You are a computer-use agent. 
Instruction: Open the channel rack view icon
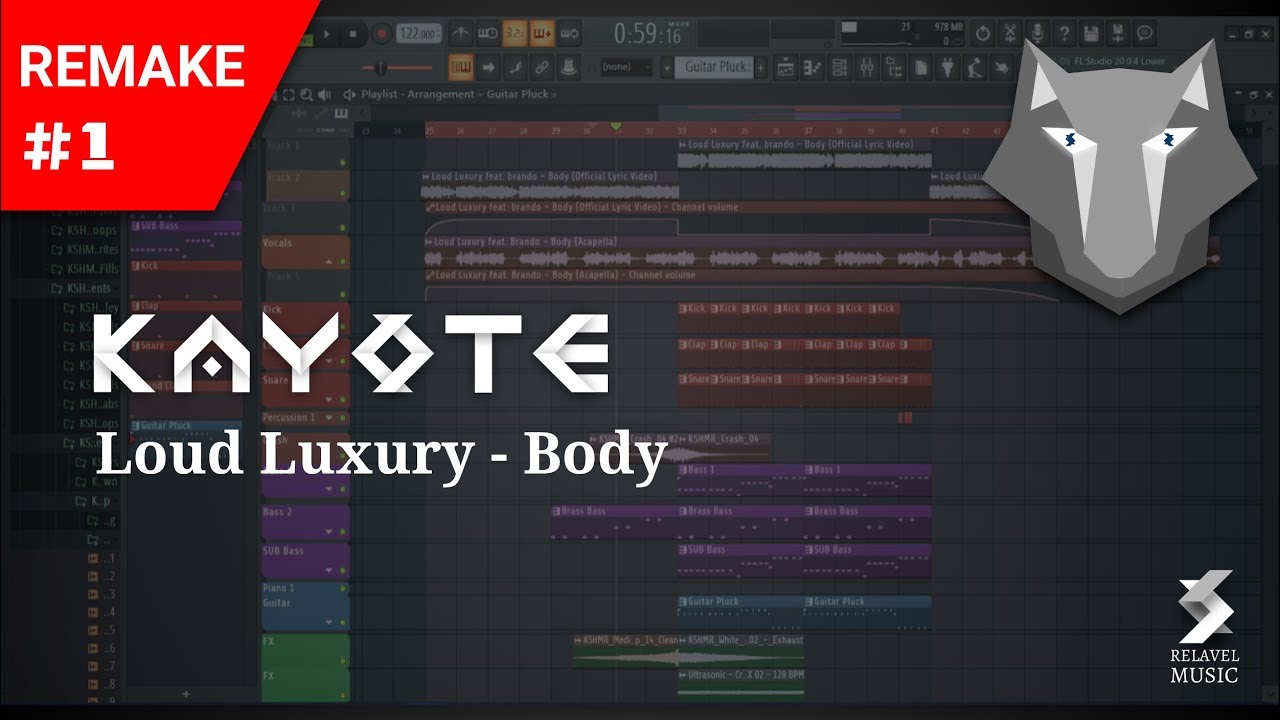coord(840,67)
